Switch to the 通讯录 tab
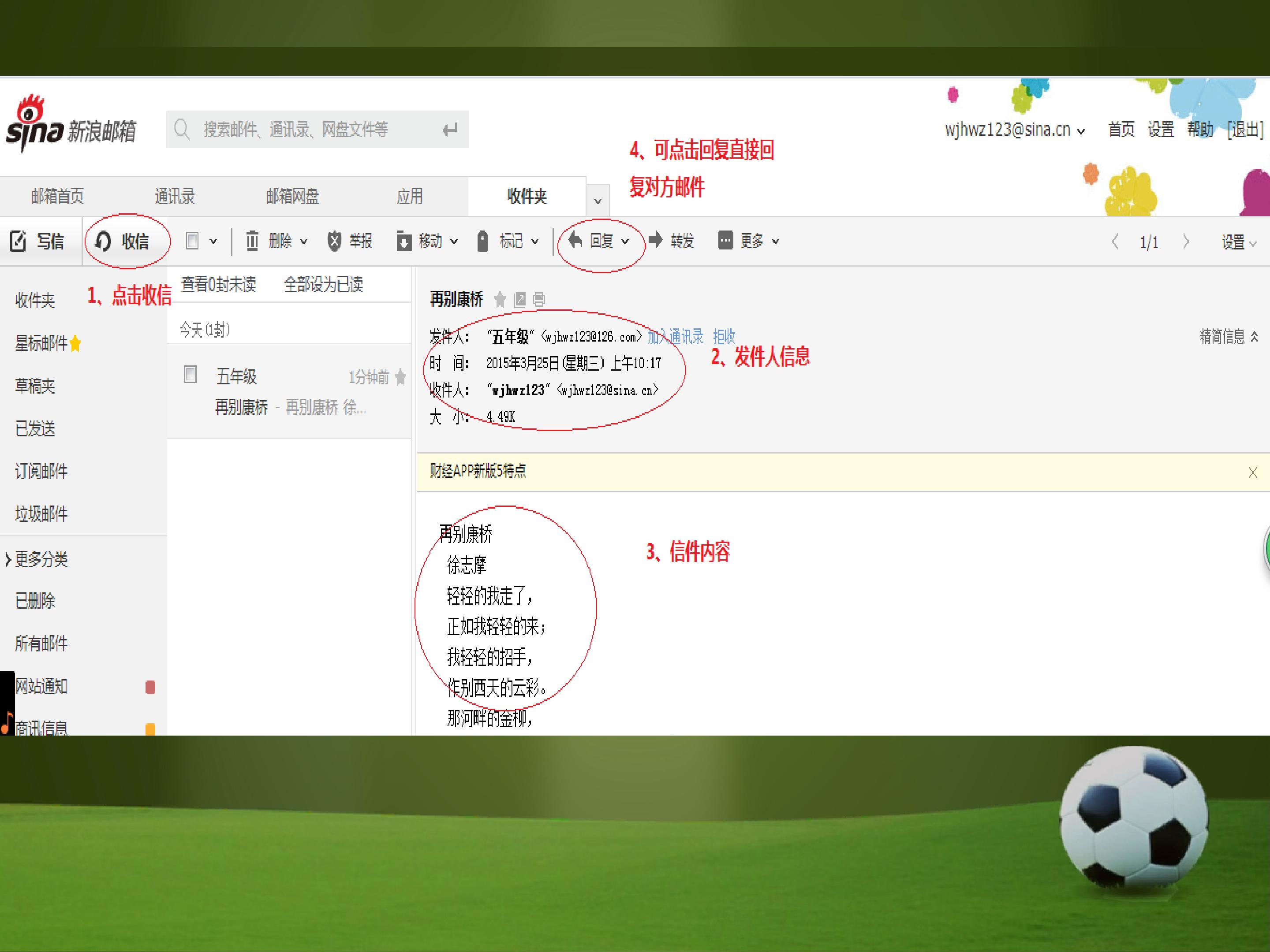 (175, 197)
